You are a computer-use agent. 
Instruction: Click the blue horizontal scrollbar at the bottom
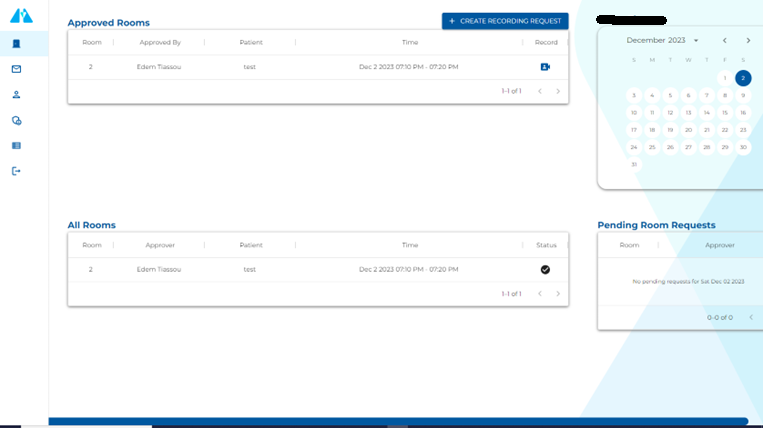(398, 422)
